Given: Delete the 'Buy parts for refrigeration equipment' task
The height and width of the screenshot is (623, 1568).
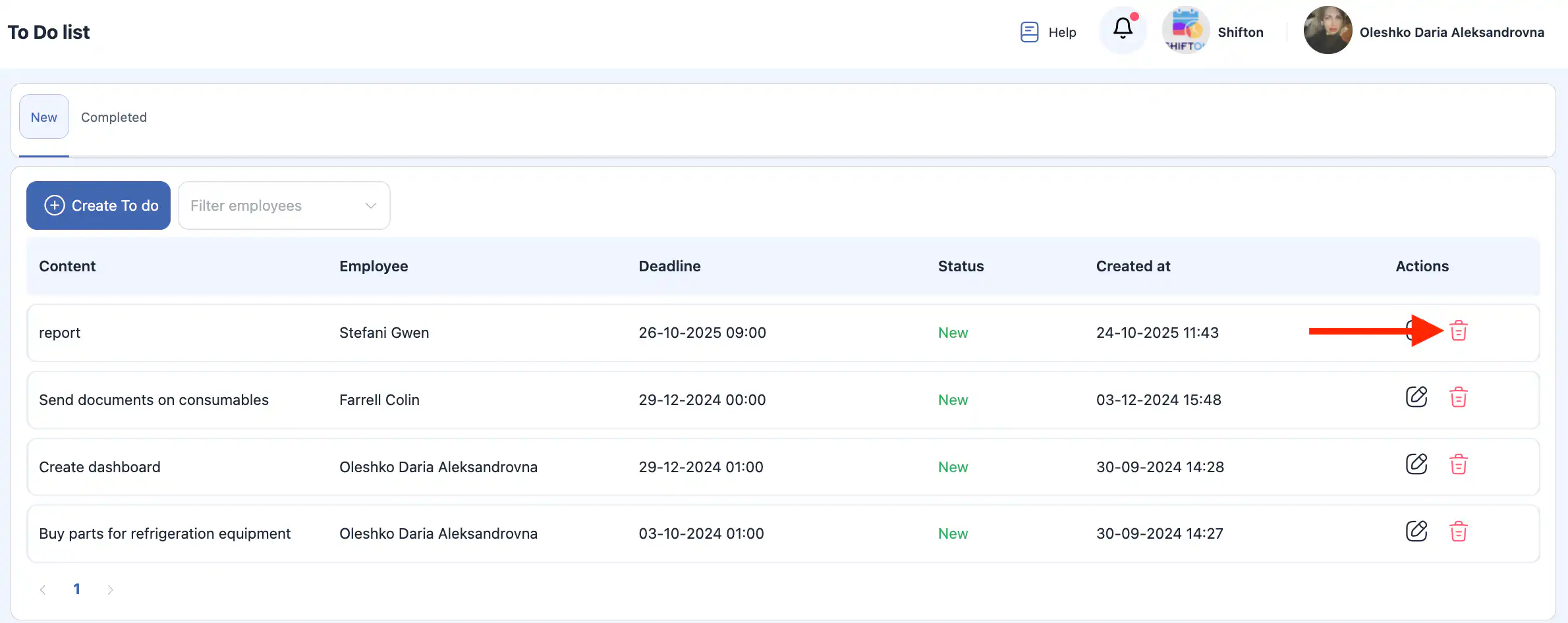Looking at the screenshot, I should pyautogui.click(x=1459, y=531).
